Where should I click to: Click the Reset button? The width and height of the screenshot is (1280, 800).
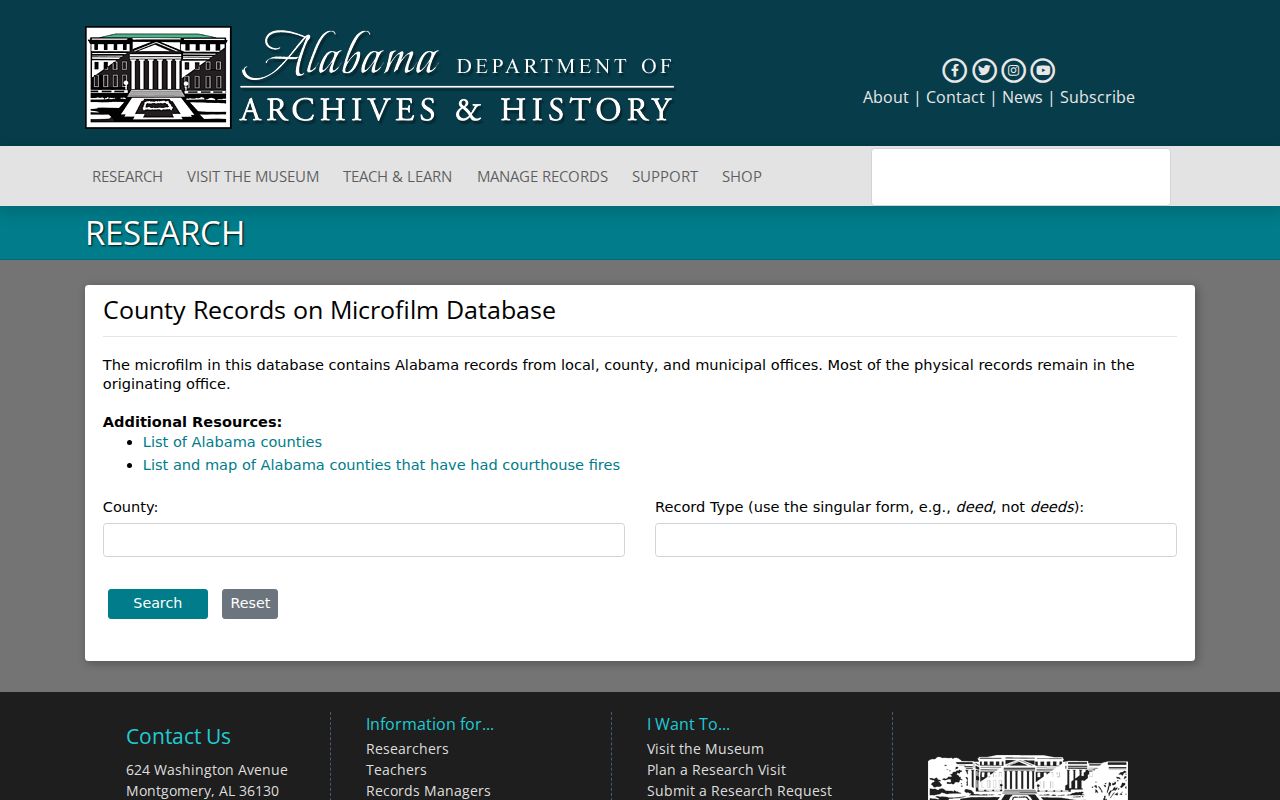[250, 604]
